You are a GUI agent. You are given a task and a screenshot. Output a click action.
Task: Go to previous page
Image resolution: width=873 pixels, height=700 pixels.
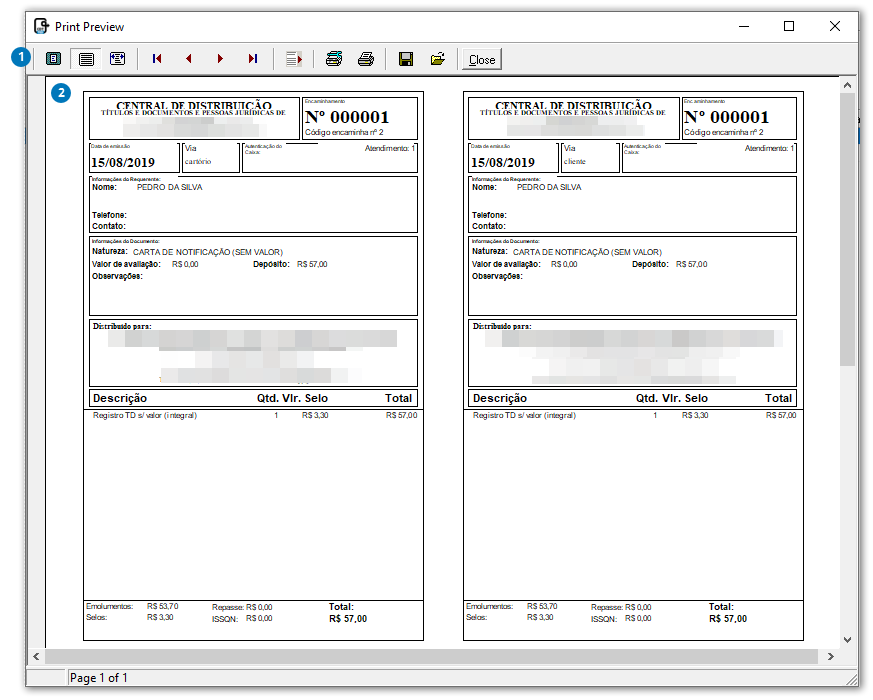(x=189, y=58)
